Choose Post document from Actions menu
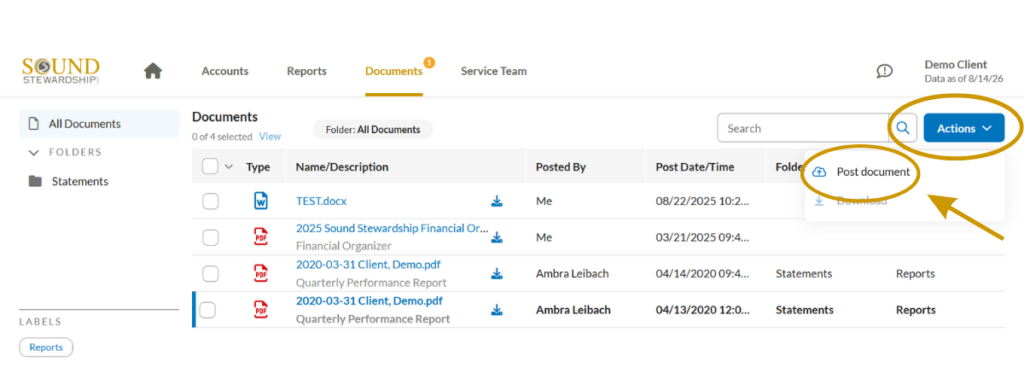Screen dimensions: 1024x385 [872, 172]
